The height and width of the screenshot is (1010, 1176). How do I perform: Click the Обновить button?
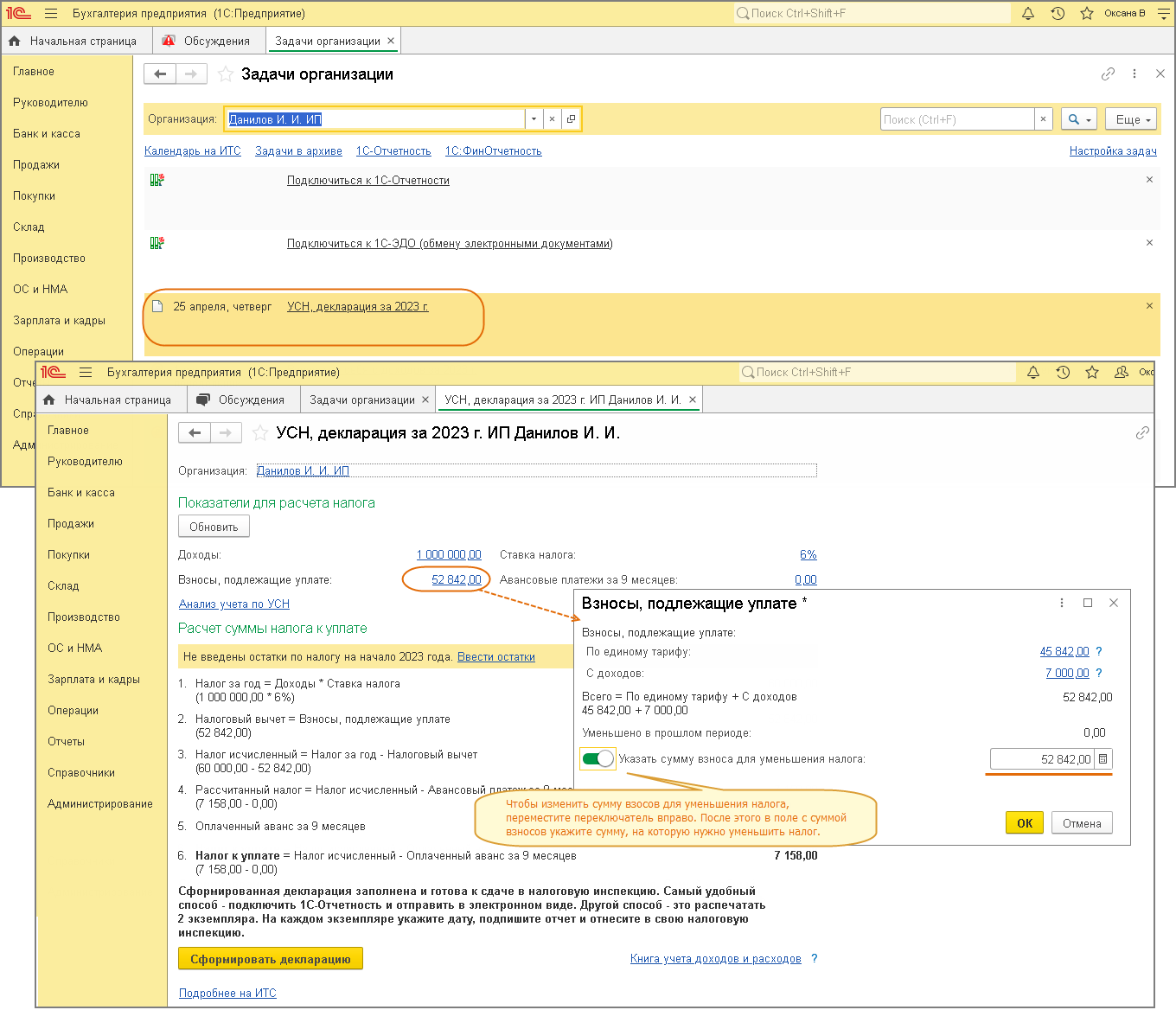point(214,527)
